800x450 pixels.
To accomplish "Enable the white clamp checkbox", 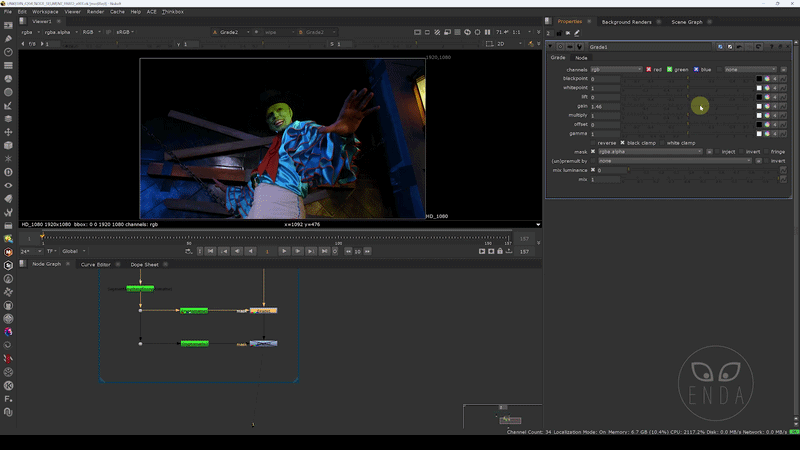I will click(662, 143).
